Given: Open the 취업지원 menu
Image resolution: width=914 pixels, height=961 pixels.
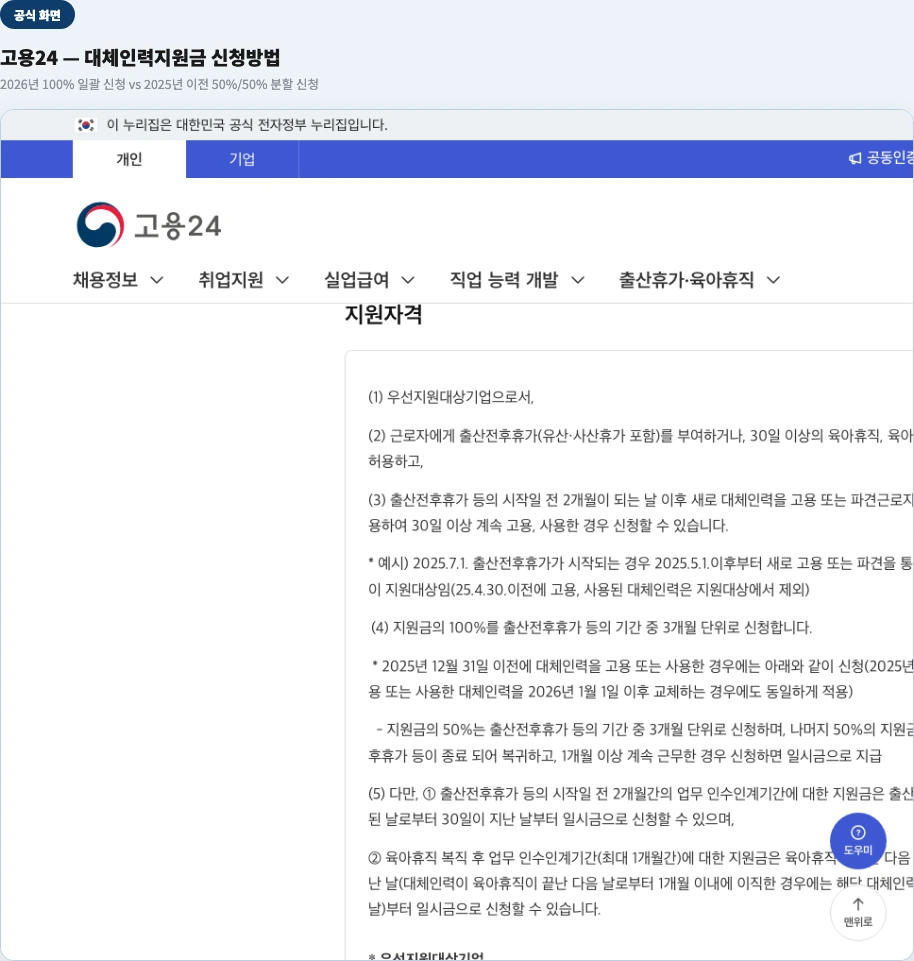Looking at the screenshot, I should 244,280.
